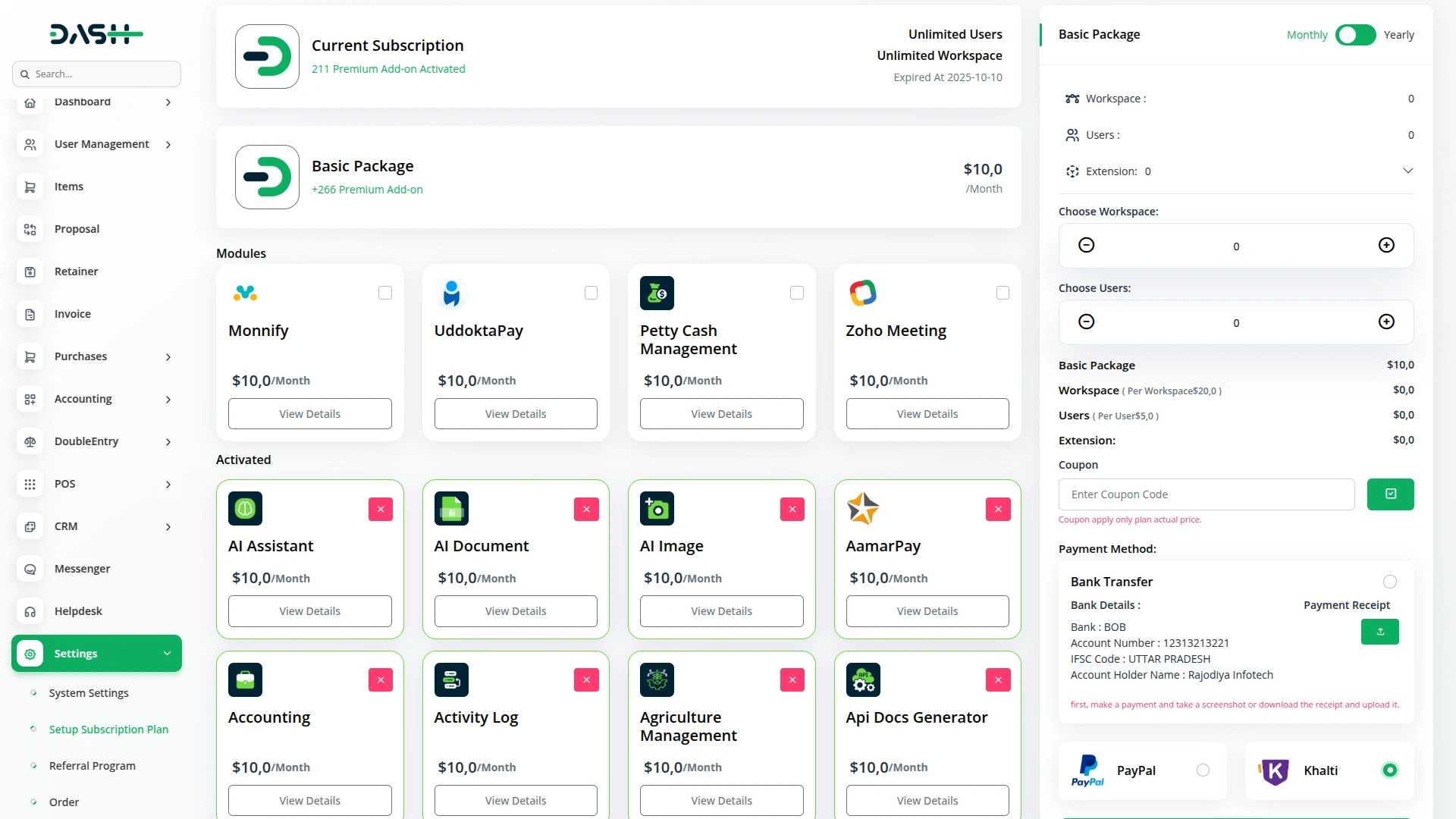Click View Details for AI Image
The height and width of the screenshot is (819, 1456).
[721, 611]
